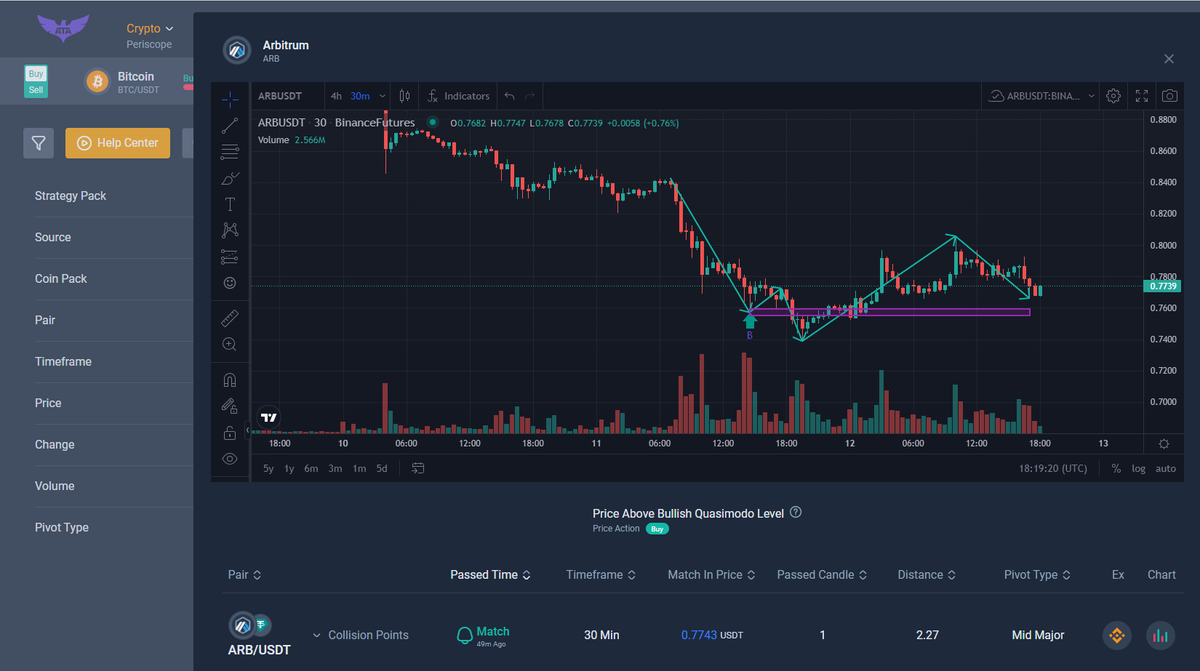Select the 5d date range
The image size is (1200, 671).
pos(381,469)
